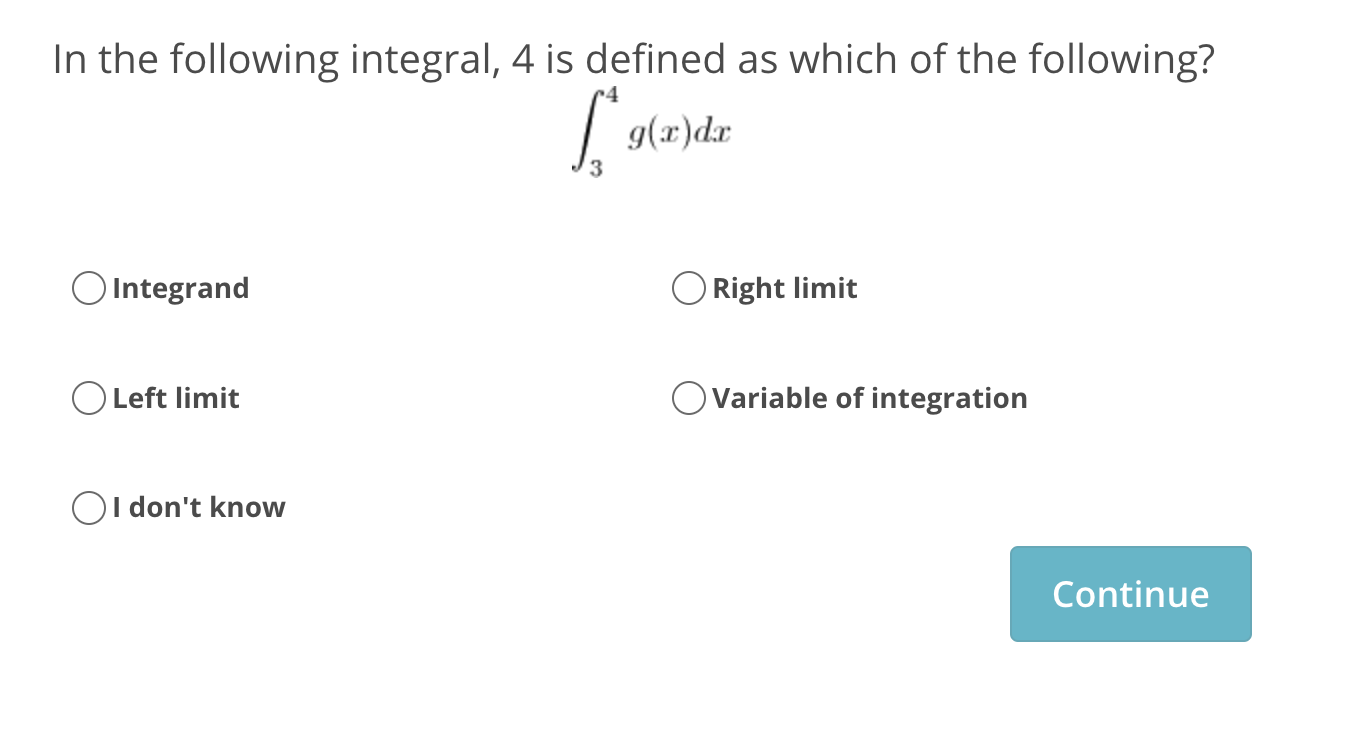Click the Integrand answer label

pyautogui.click(x=180, y=288)
